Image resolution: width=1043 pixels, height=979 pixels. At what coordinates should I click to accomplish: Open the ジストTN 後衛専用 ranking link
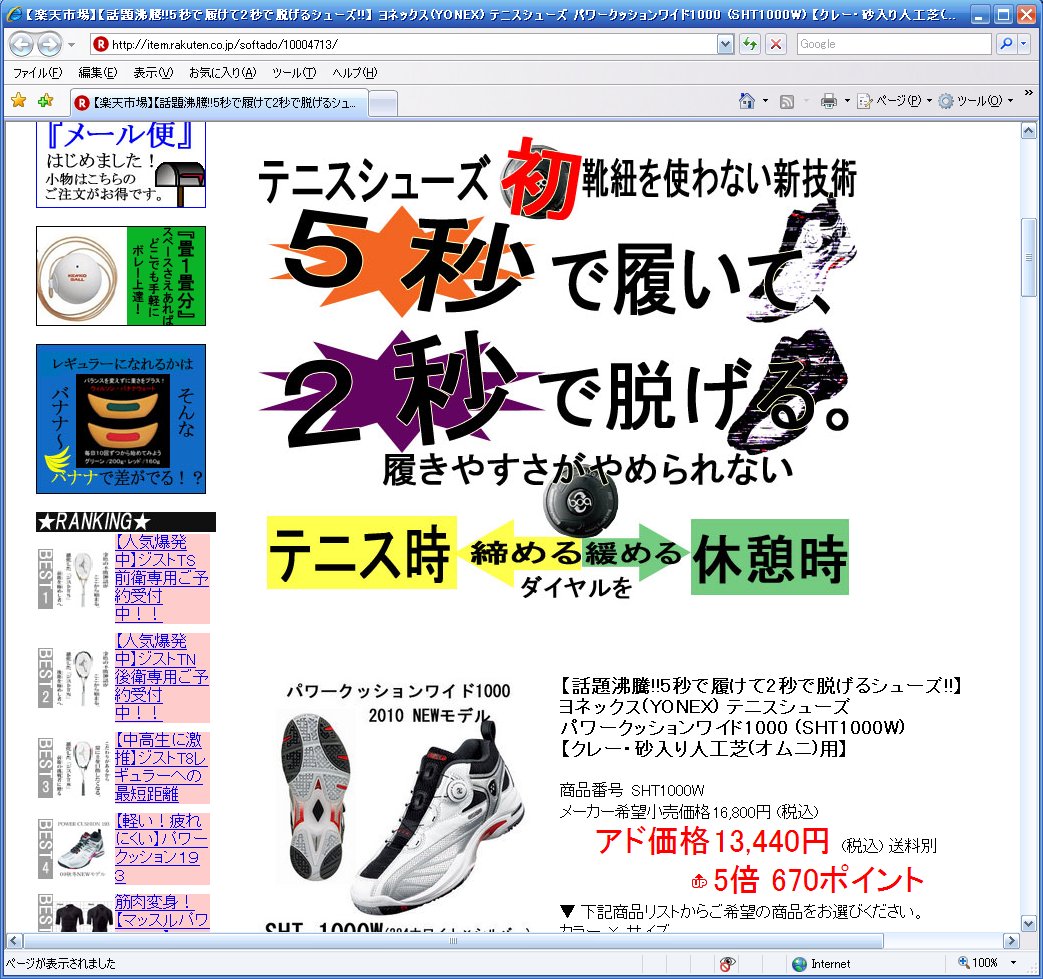pyautogui.click(x=162, y=677)
